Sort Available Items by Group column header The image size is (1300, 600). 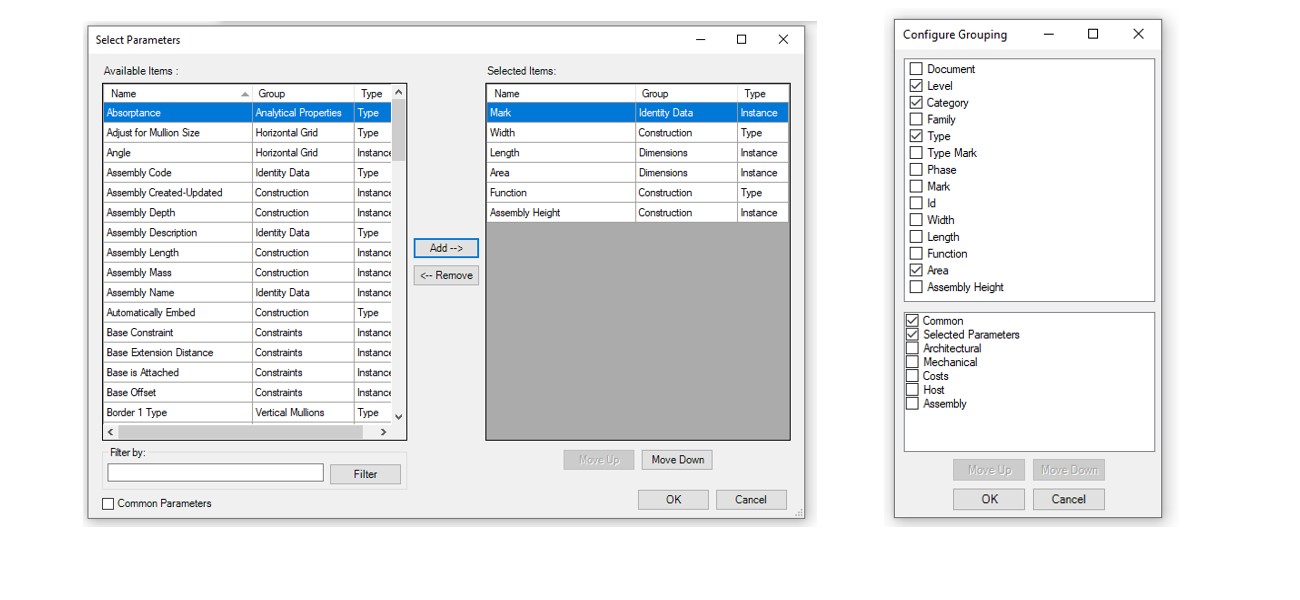pos(300,93)
